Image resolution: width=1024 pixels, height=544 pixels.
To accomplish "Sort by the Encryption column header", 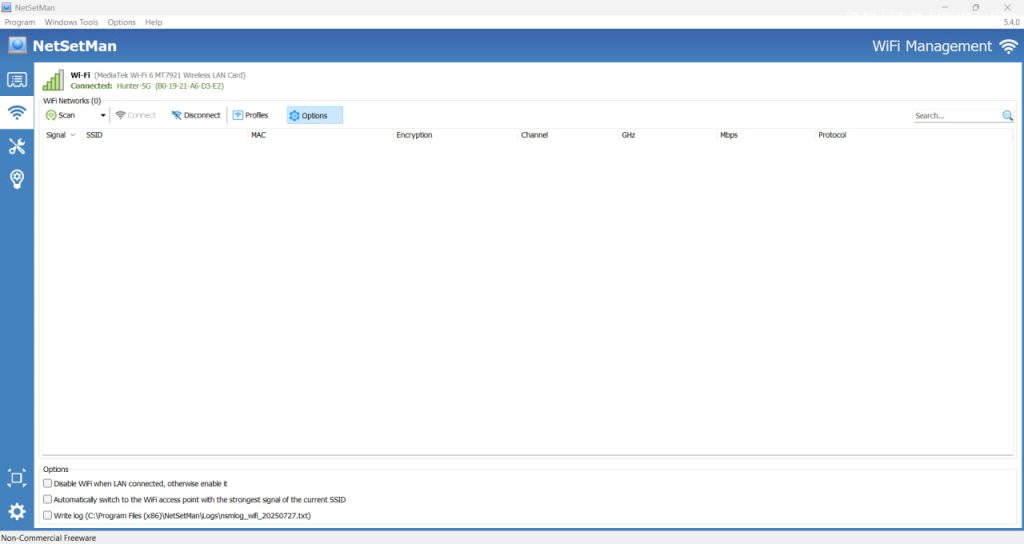I will pyautogui.click(x=414, y=135).
